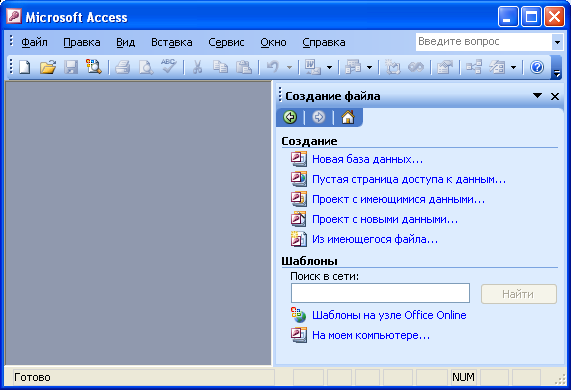Click Пустая страница доступа к данным link
The image size is (571, 390).
click(409, 179)
